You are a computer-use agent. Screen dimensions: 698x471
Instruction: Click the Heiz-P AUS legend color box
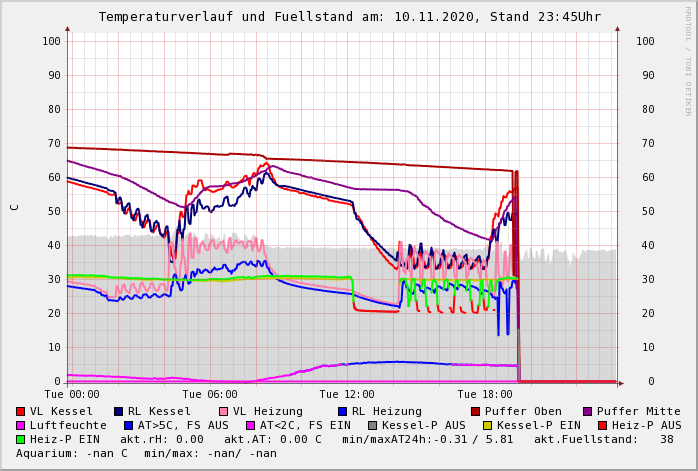[602, 425]
